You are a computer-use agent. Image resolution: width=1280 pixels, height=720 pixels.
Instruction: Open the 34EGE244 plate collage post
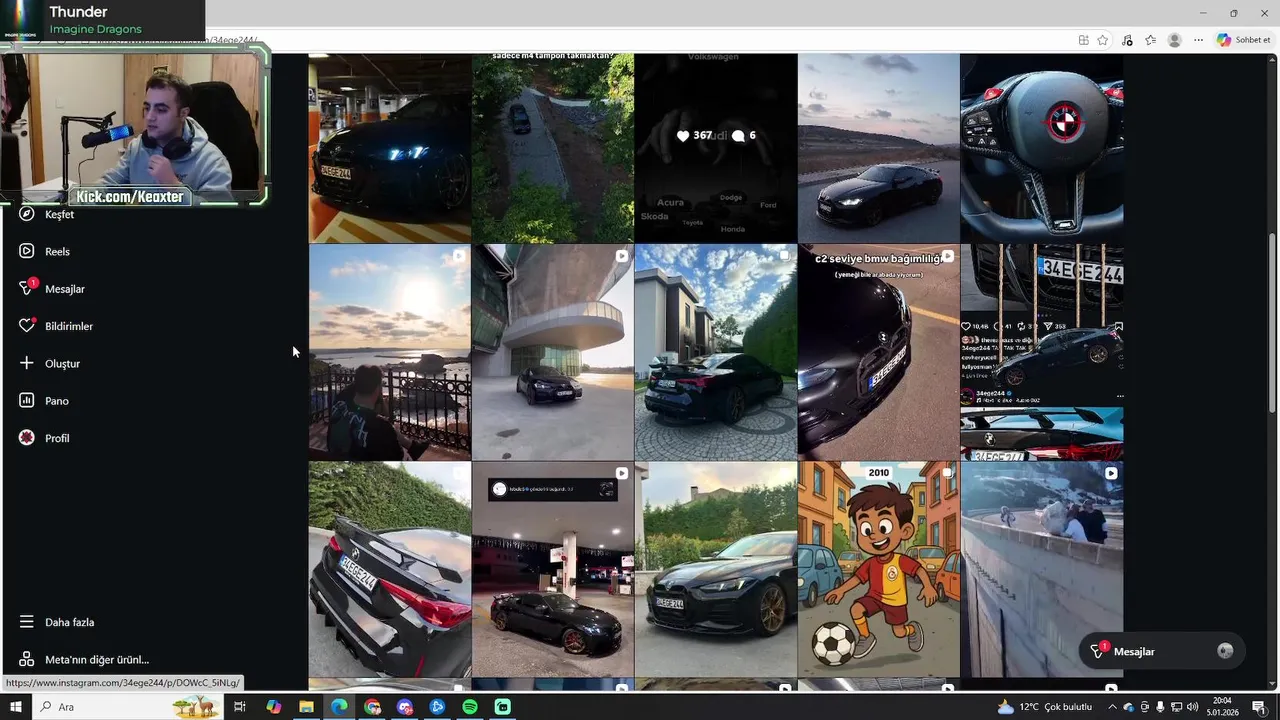[x=1041, y=352]
